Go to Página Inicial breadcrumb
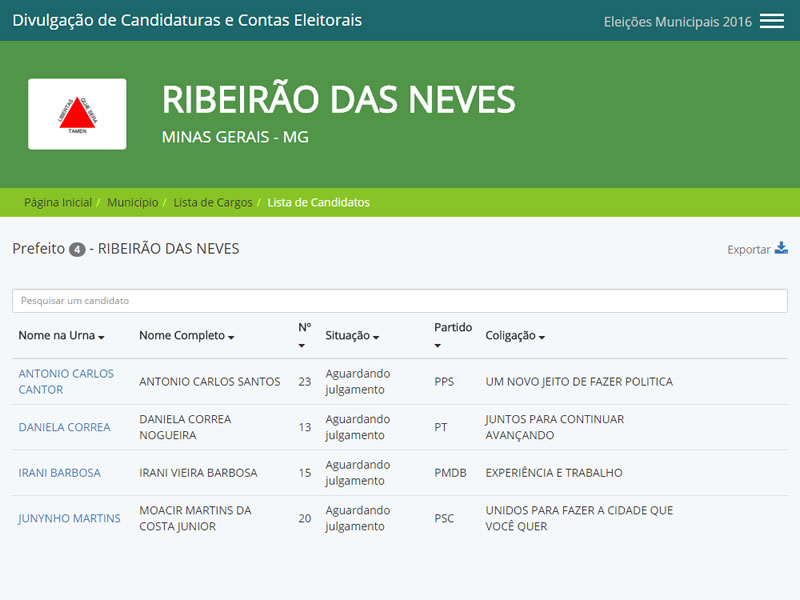 (58, 202)
